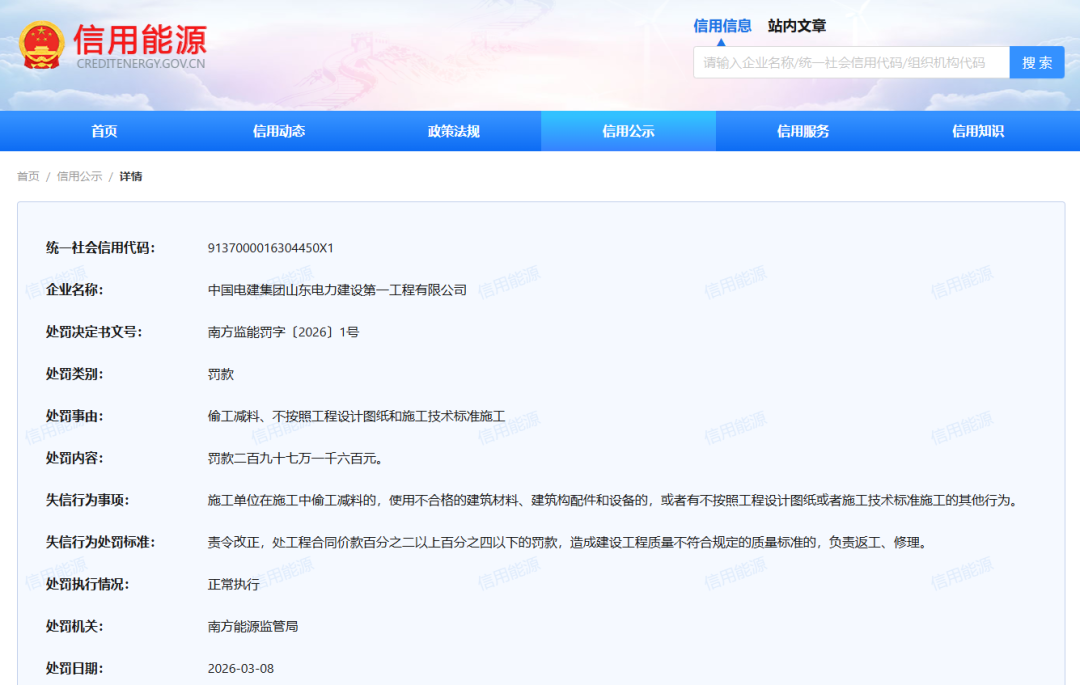Open the 信用服务 navigation menu
The width and height of the screenshot is (1080, 685).
pyautogui.click(x=802, y=130)
